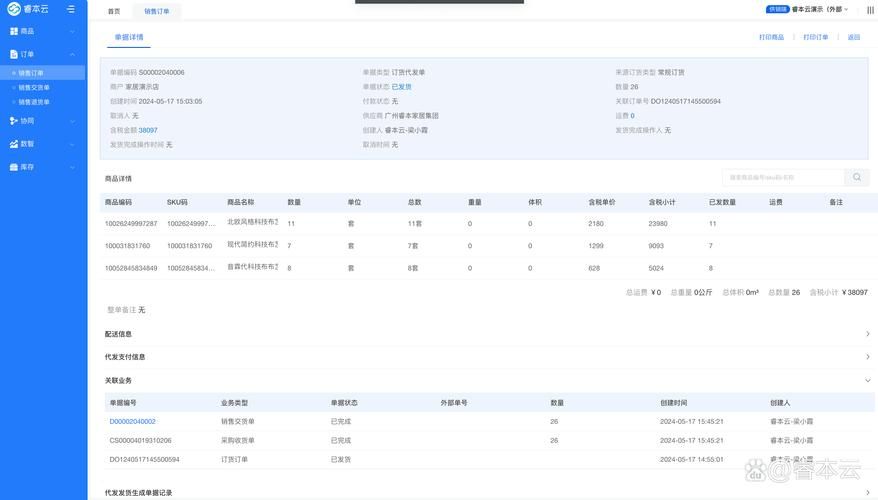Click product code 100031831760 in first column
The image size is (878, 500).
[x=127, y=246]
